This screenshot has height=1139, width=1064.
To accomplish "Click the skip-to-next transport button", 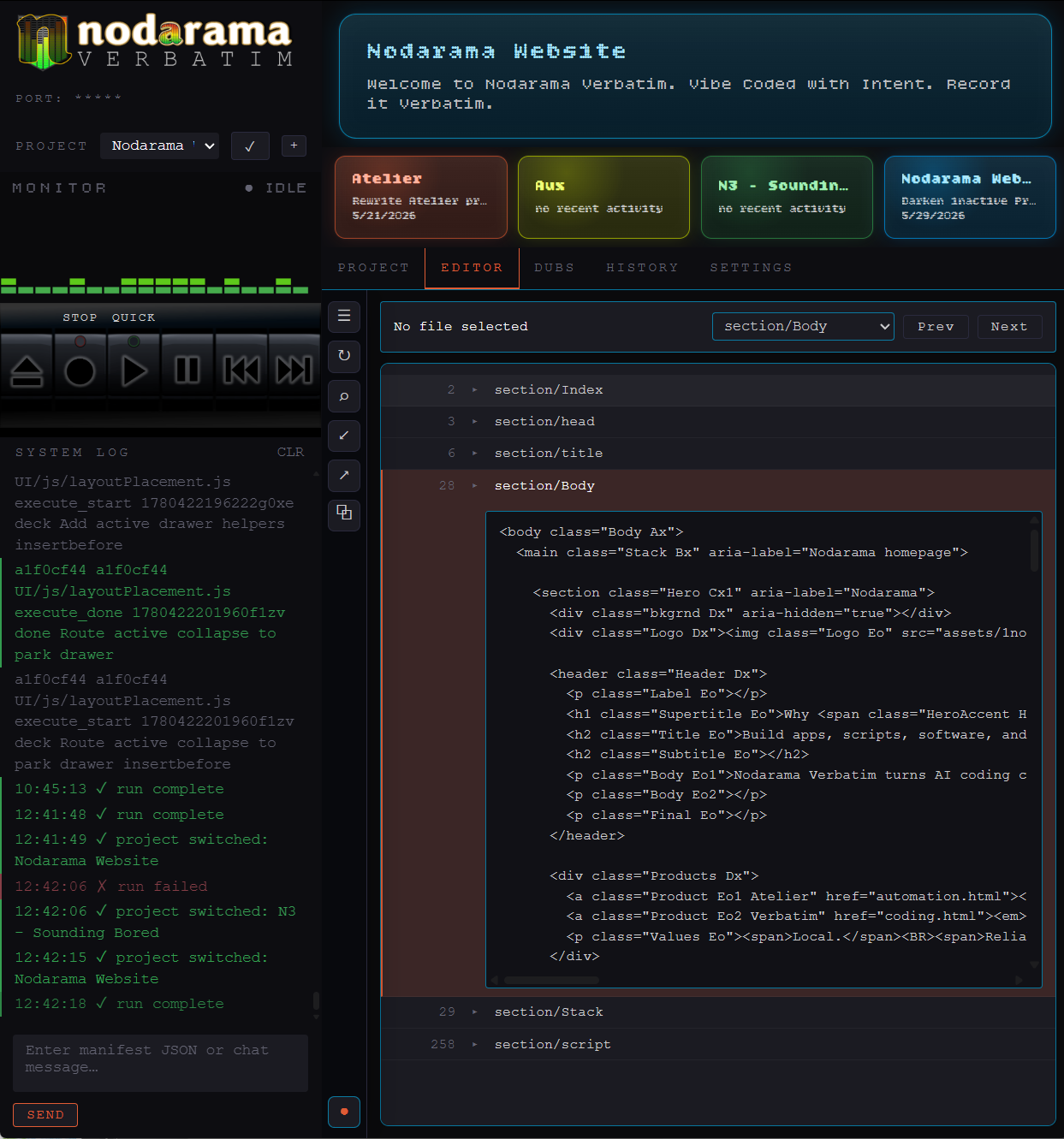I will point(294,371).
